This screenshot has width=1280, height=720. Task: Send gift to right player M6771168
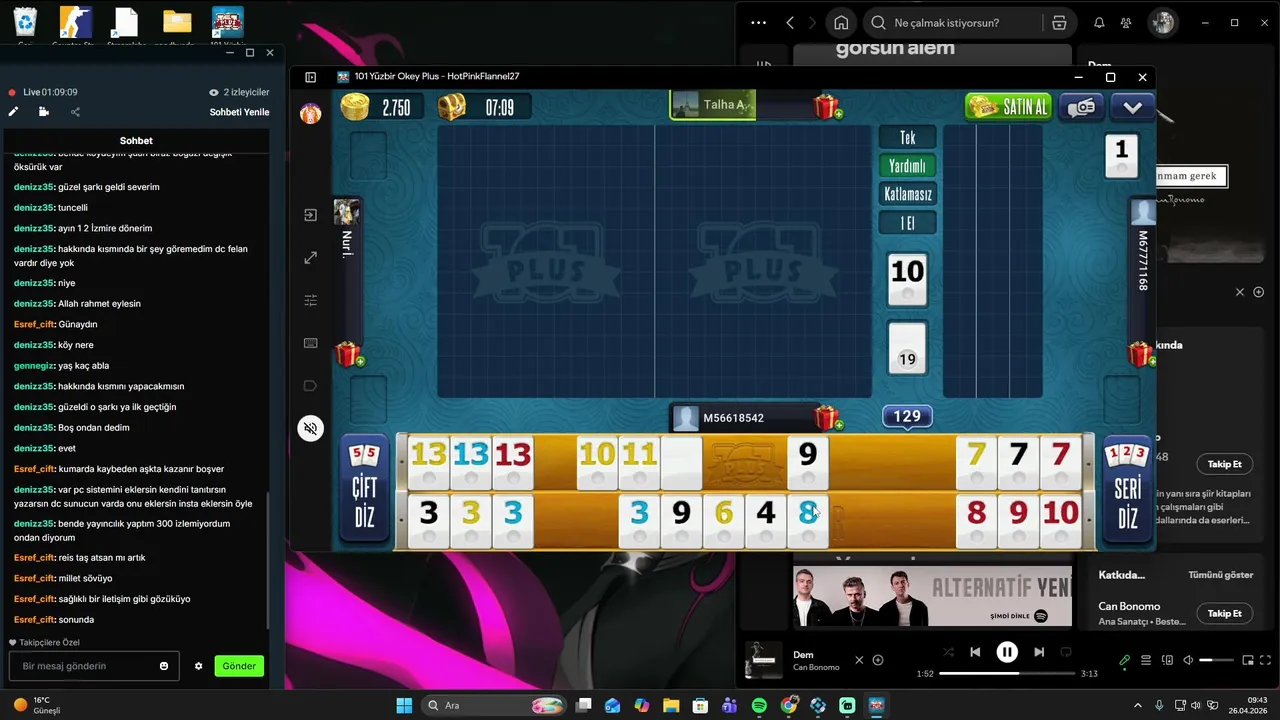click(1141, 354)
